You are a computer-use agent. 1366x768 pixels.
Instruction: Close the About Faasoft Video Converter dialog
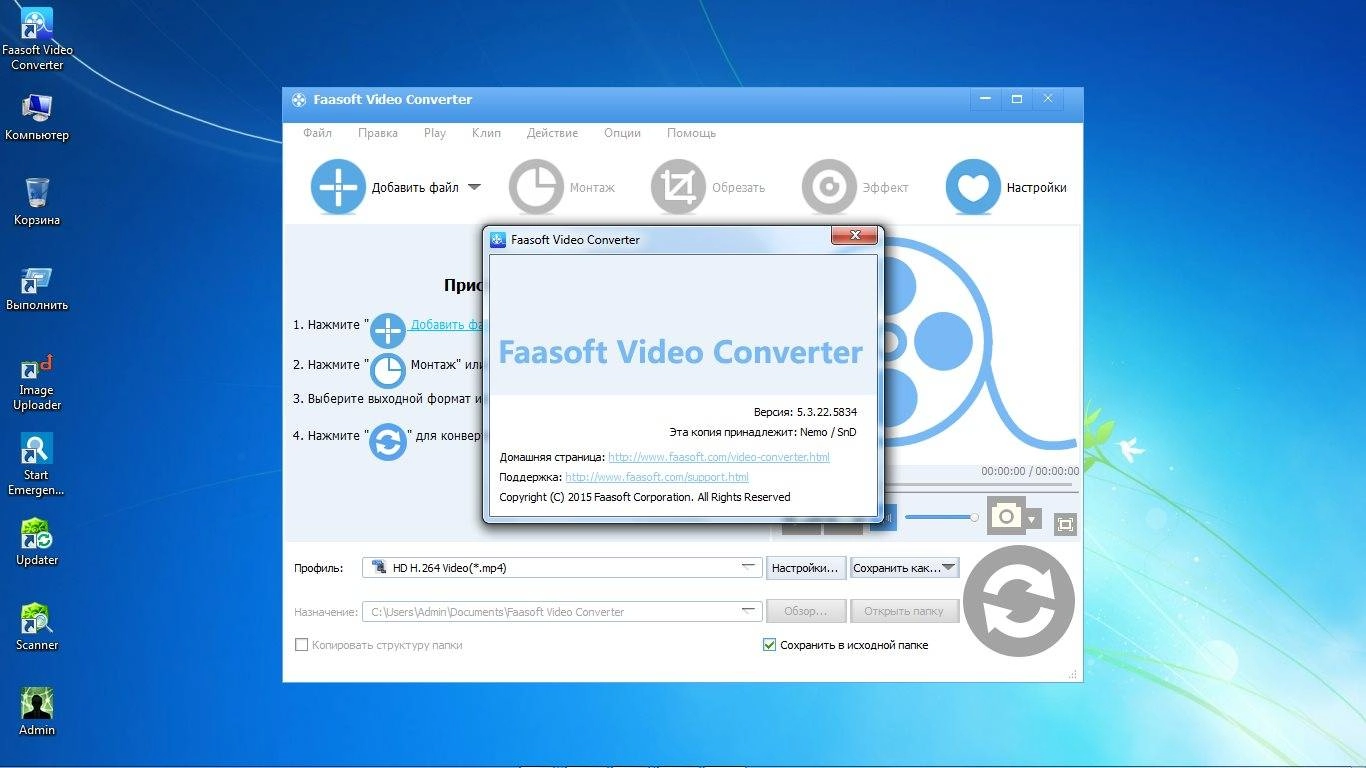pyautogui.click(x=855, y=236)
